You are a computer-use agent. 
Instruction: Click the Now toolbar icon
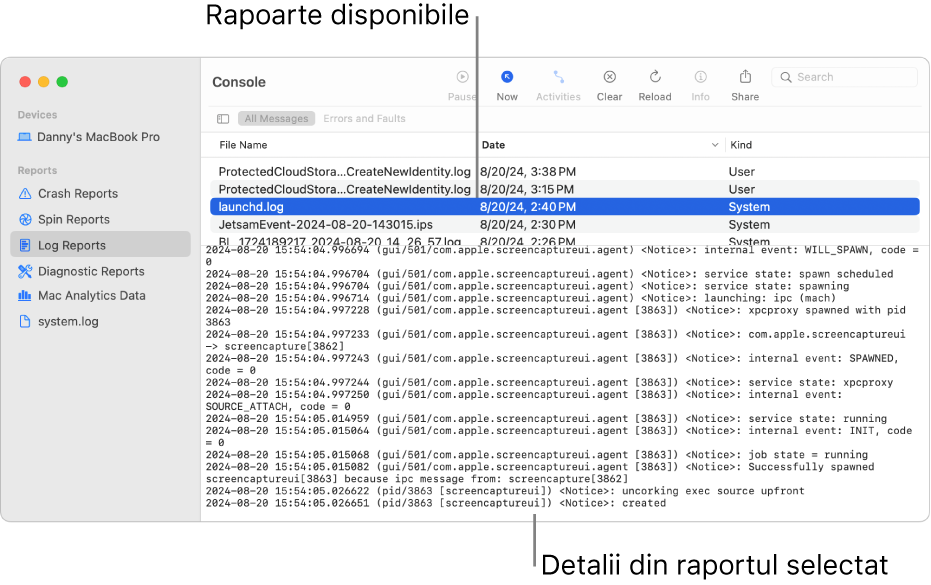(x=507, y=77)
